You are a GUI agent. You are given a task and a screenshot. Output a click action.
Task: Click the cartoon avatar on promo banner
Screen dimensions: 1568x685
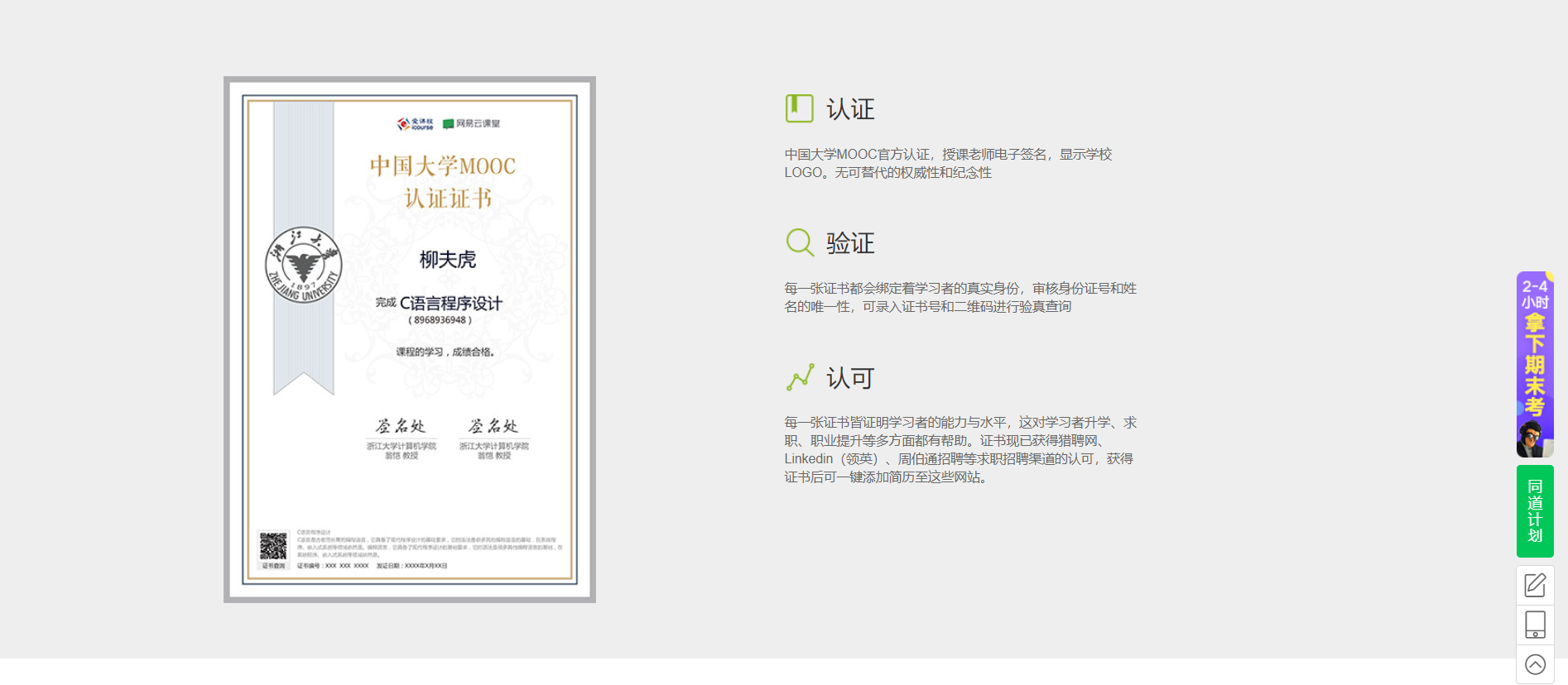tap(1533, 438)
